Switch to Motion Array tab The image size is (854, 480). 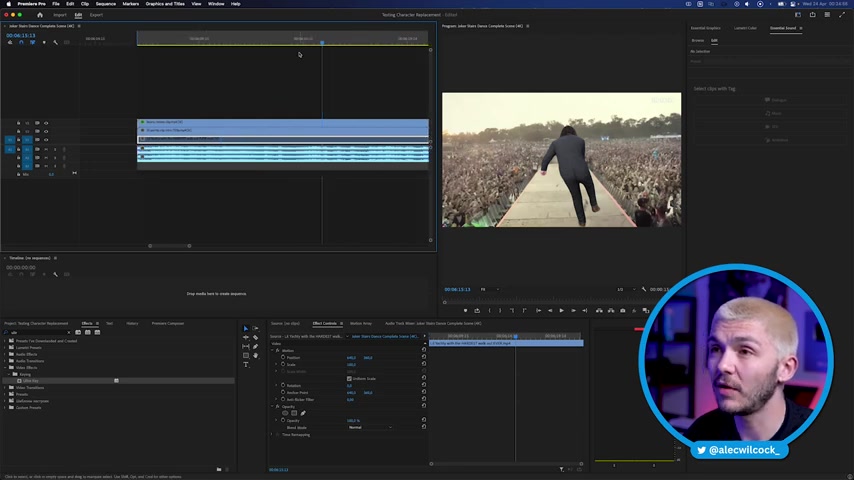click(361, 324)
